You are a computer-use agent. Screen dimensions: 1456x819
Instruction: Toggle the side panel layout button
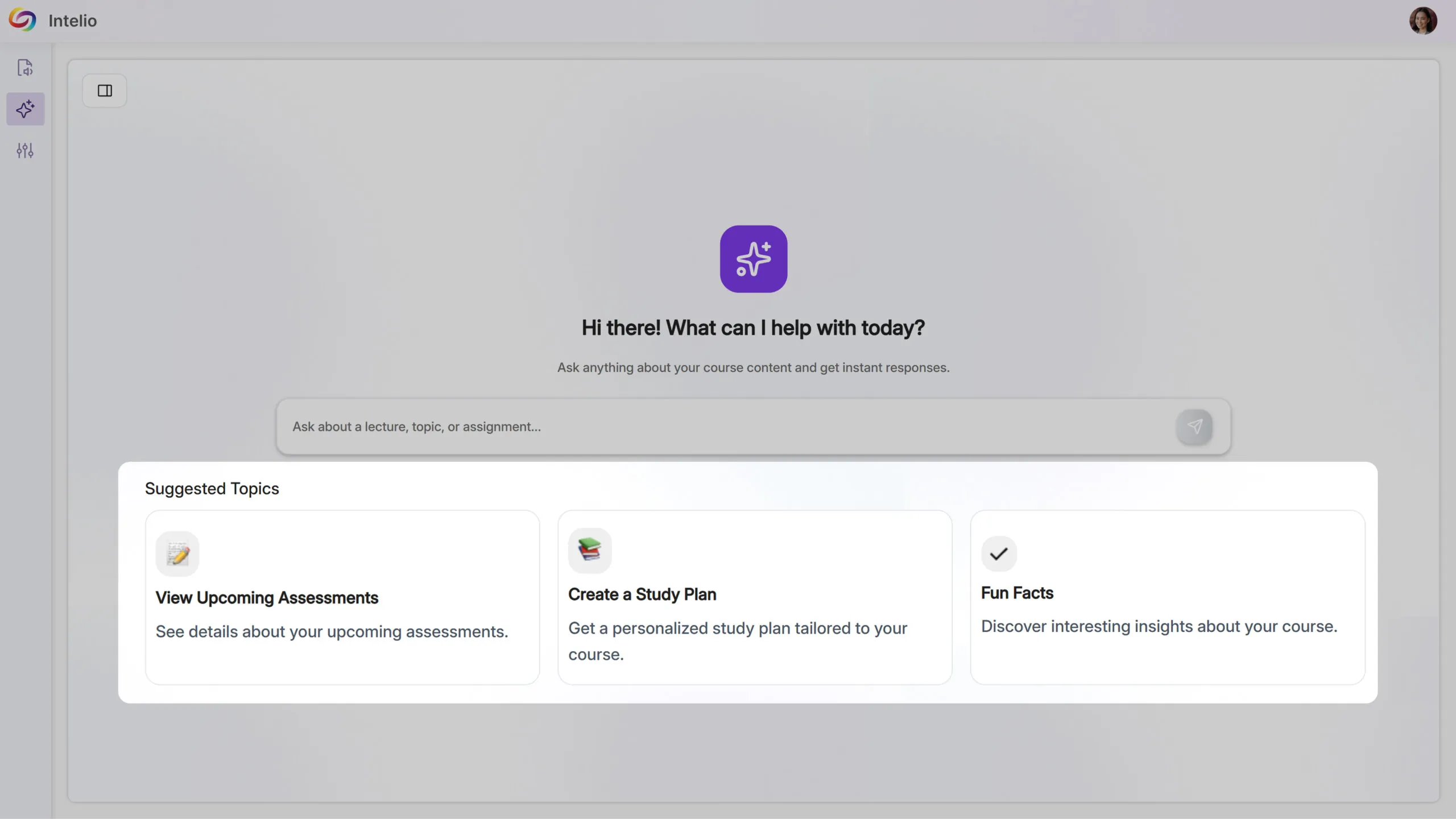pos(105,90)
